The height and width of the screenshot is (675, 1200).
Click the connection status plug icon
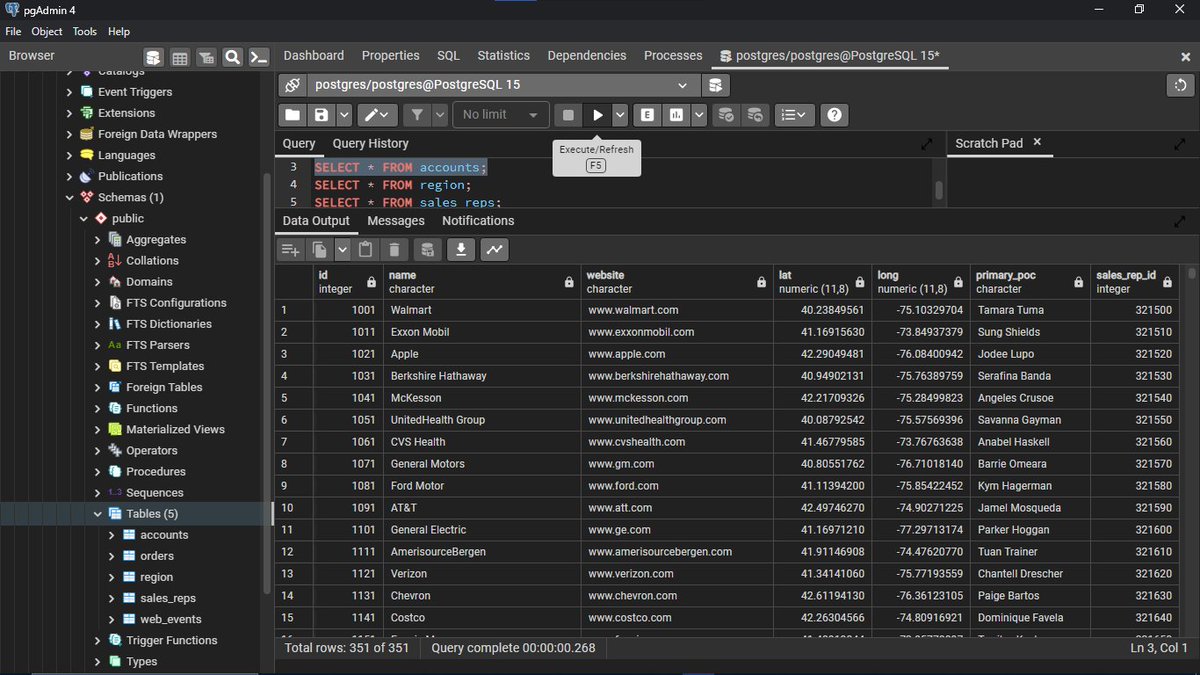pos(291,85)
